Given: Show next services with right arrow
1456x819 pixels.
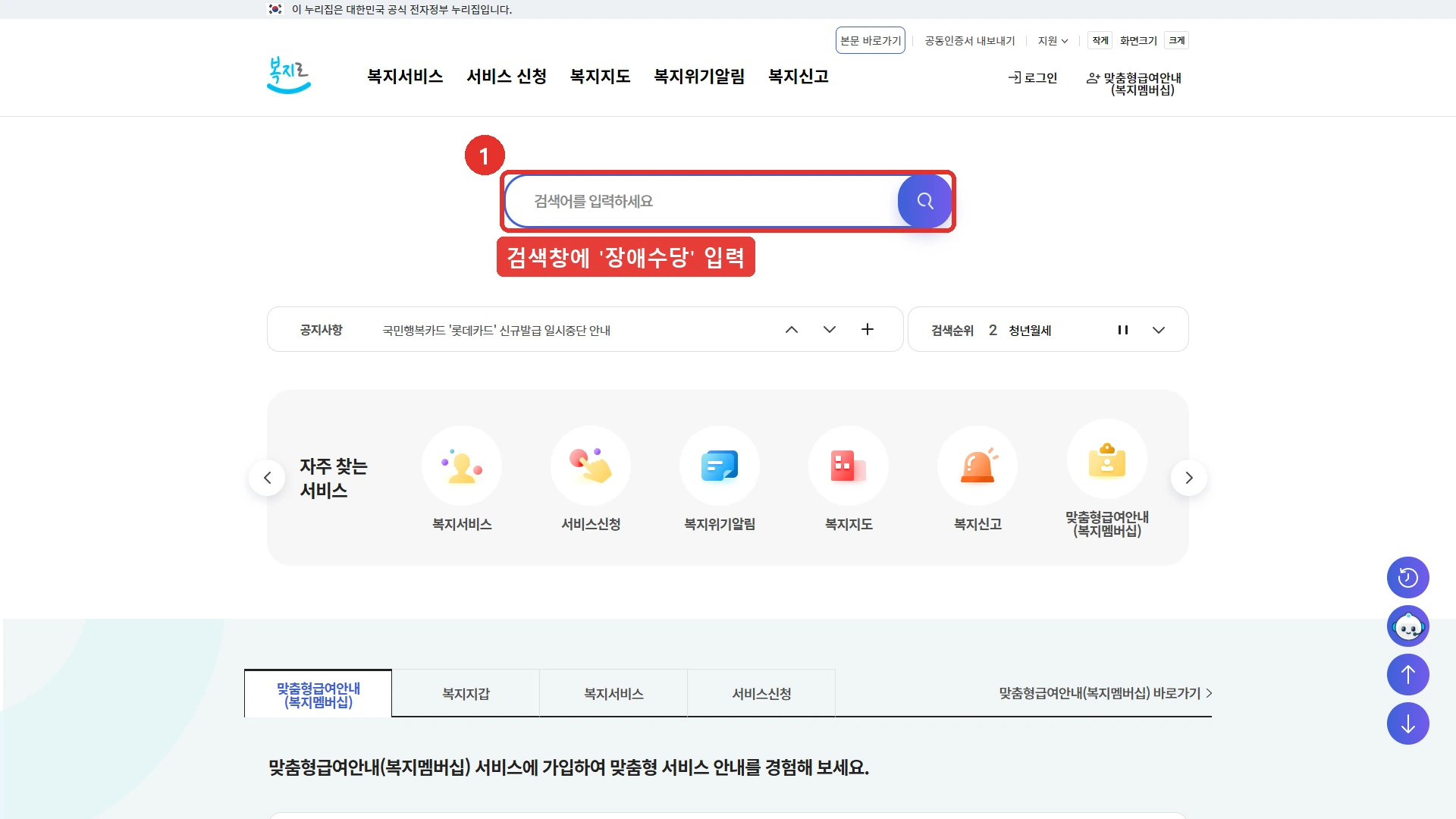Looking at the screenshot, I should tap(1189, 478).
